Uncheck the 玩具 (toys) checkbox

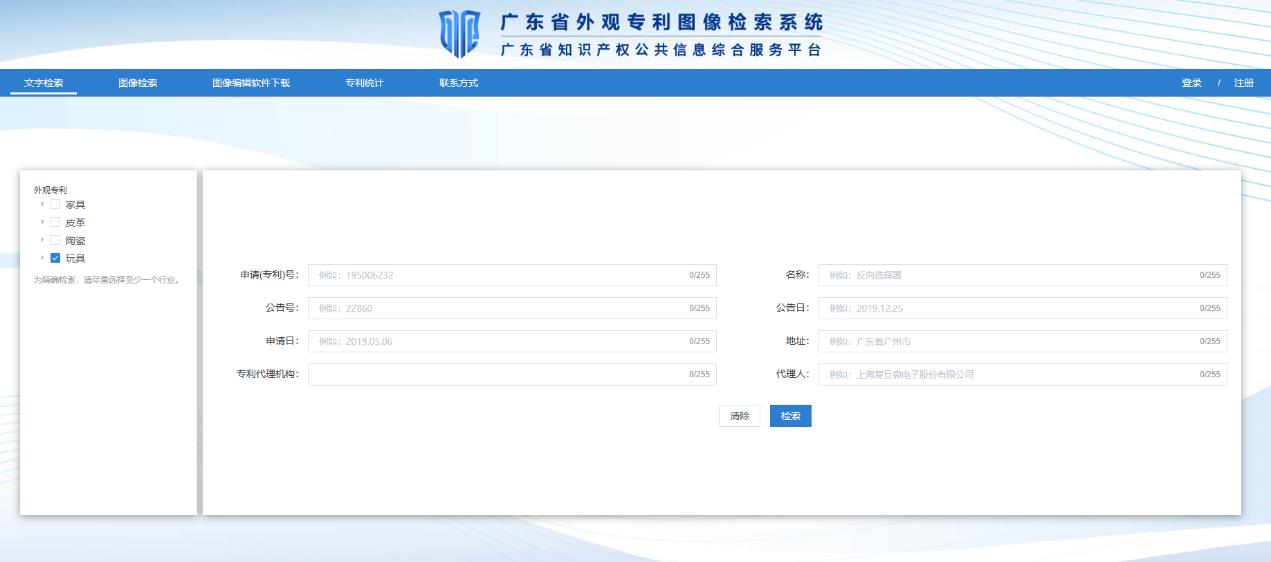click(x=55, y=258)
